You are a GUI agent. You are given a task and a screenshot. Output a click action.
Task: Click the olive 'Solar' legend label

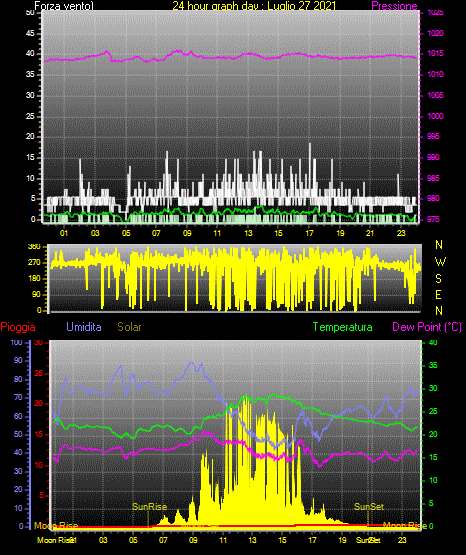[130, 327]
